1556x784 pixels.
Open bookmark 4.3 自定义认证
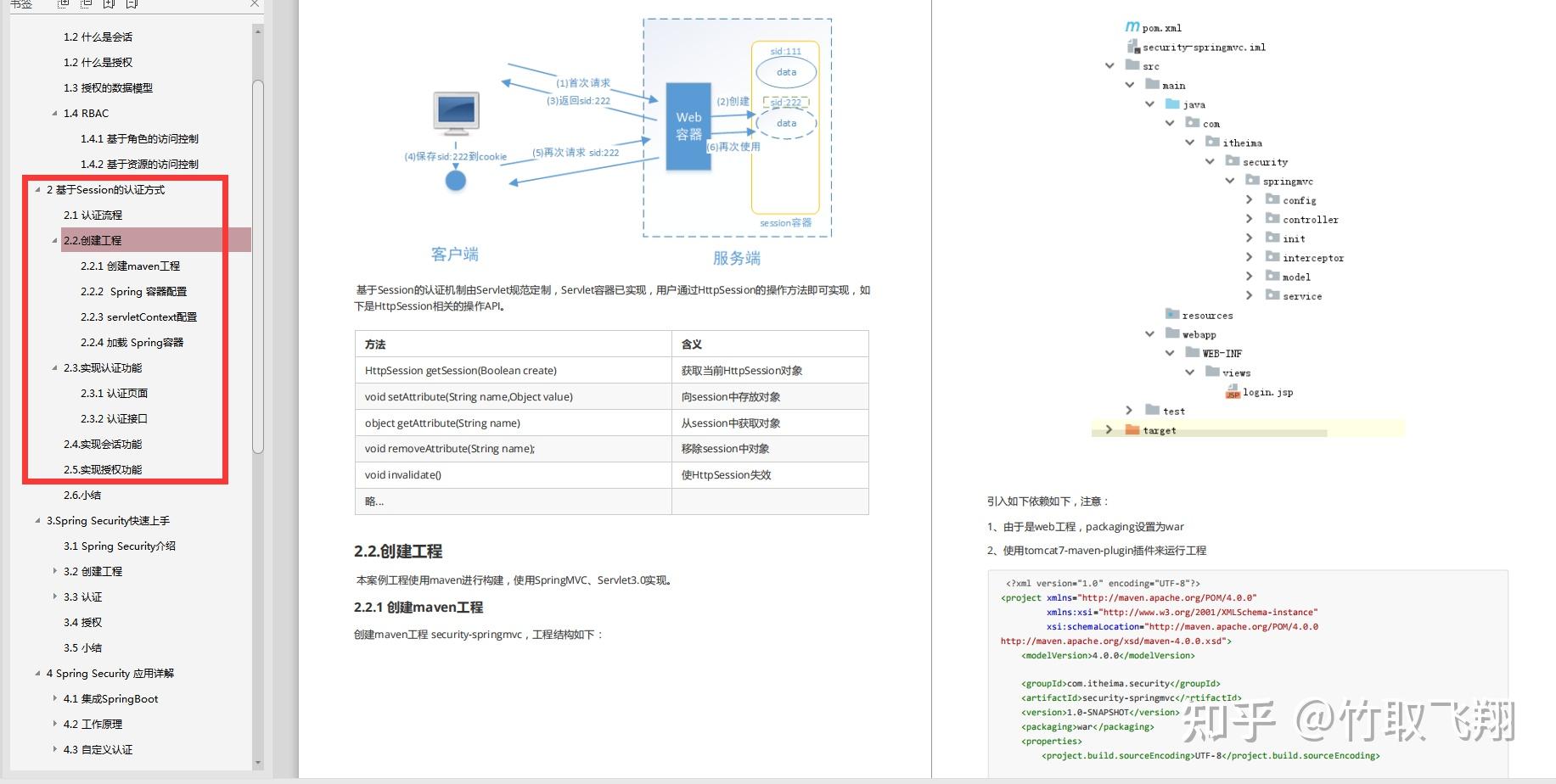(x=98, y=750)
